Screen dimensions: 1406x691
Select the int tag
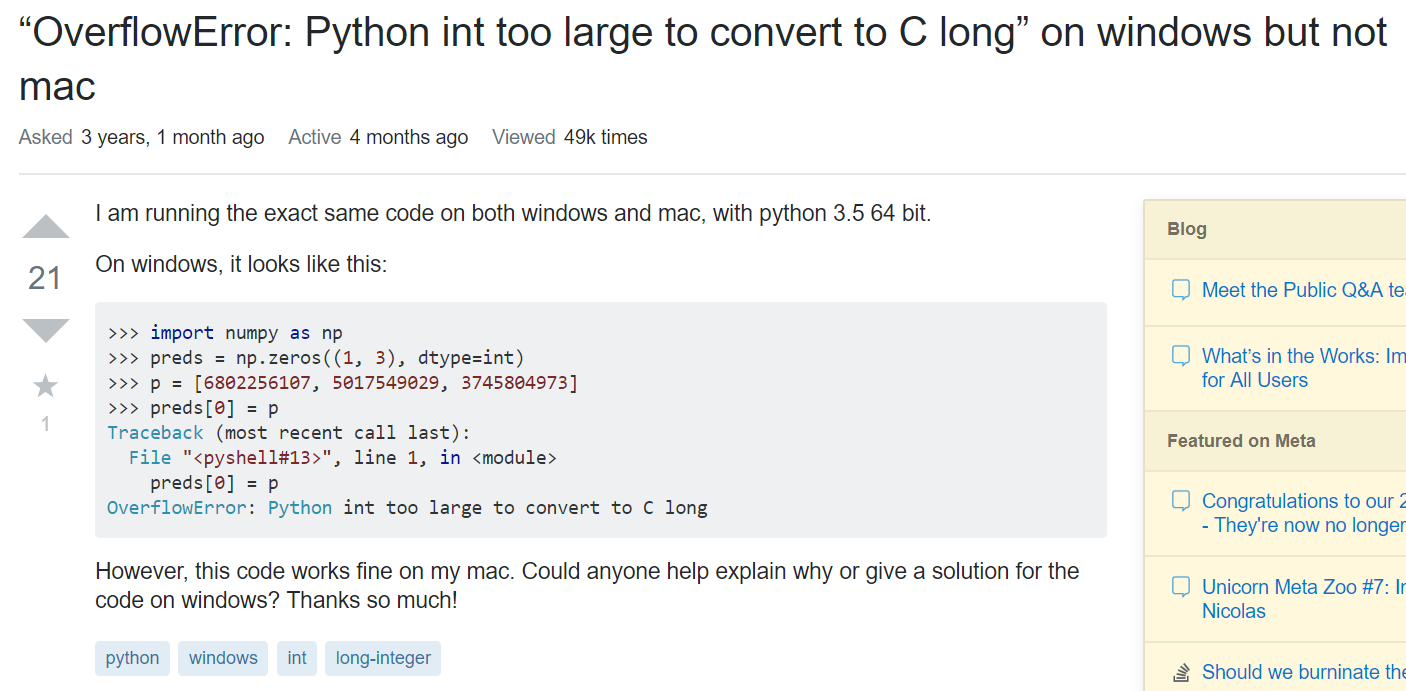point(297,658)
